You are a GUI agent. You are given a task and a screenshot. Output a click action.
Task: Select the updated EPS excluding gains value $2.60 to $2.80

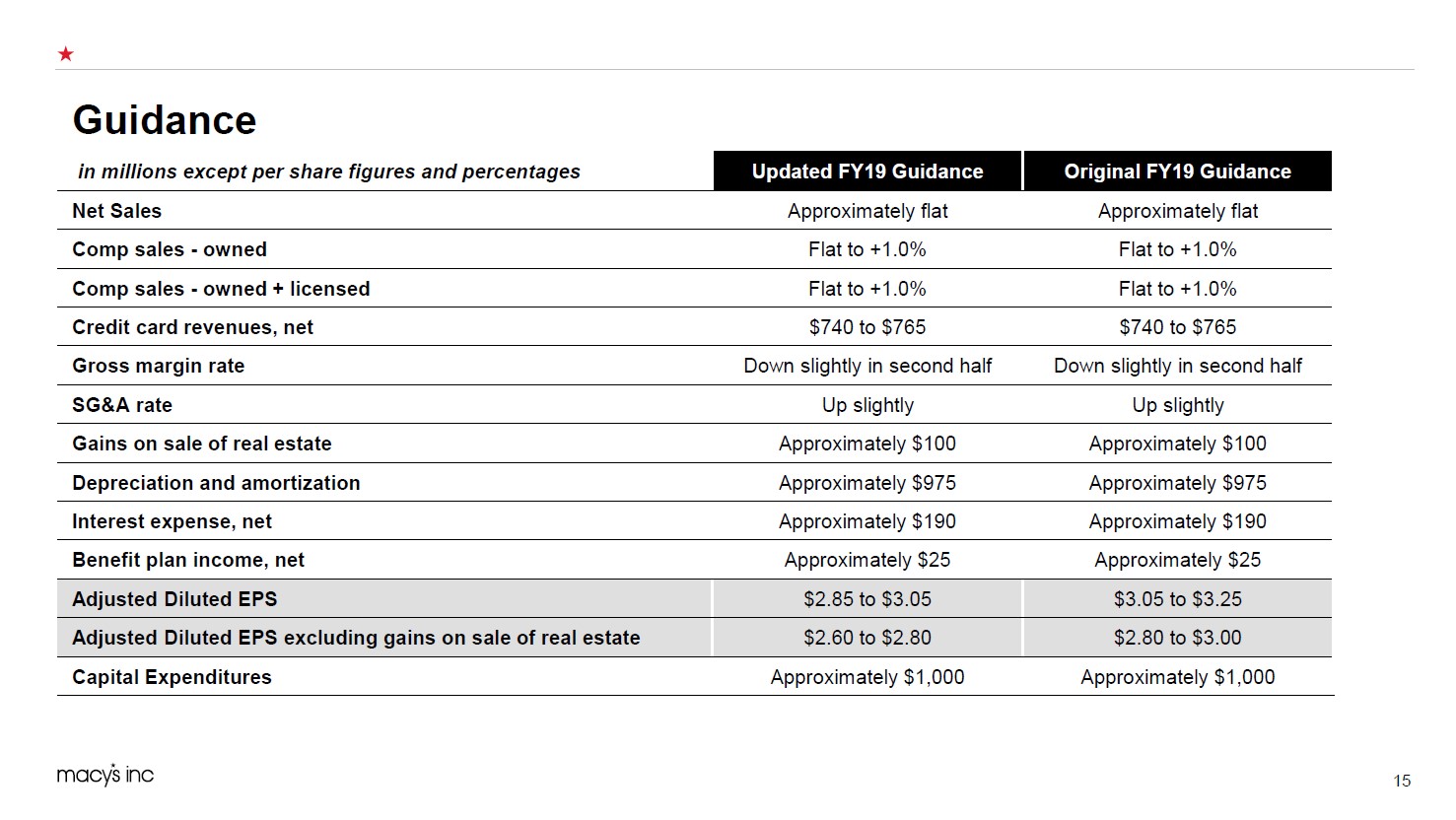click(867, 638)
